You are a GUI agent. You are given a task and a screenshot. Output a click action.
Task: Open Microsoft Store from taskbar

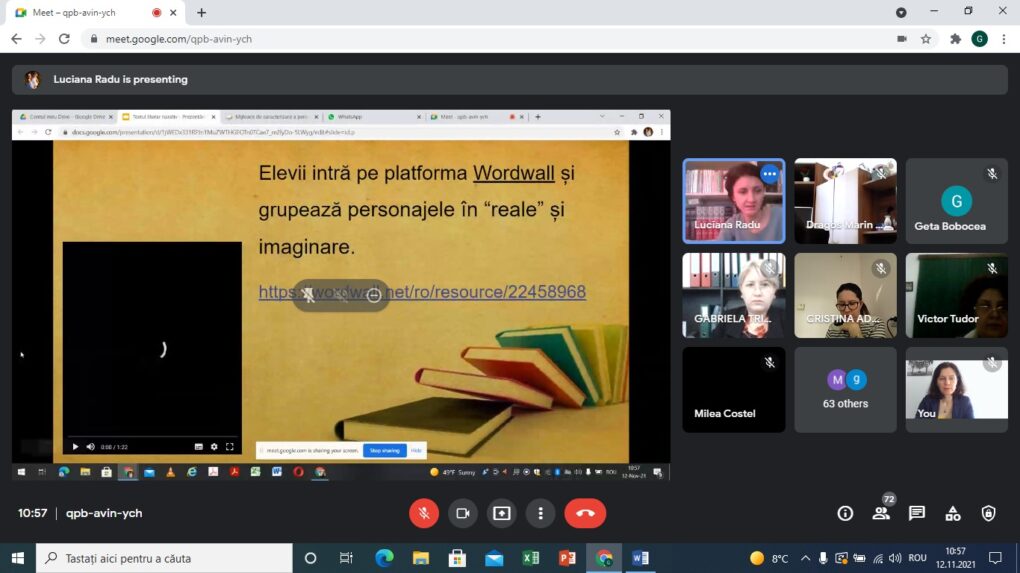coord(457,558)
